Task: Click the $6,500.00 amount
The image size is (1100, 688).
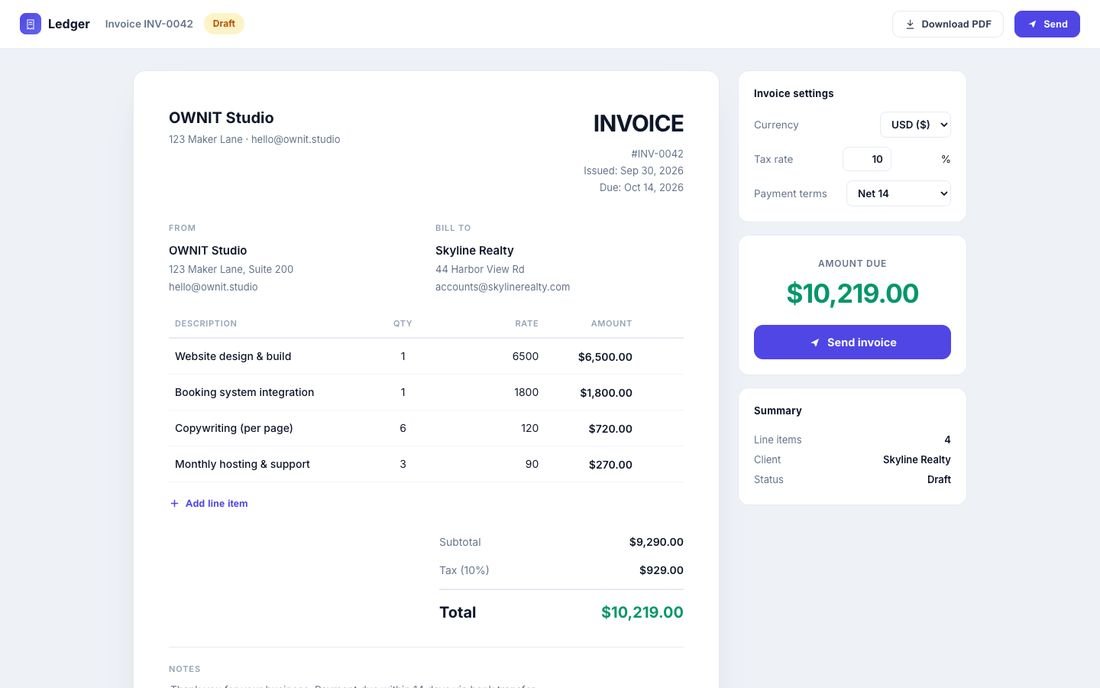Action: pyautogui.click(x=605, y=357)
